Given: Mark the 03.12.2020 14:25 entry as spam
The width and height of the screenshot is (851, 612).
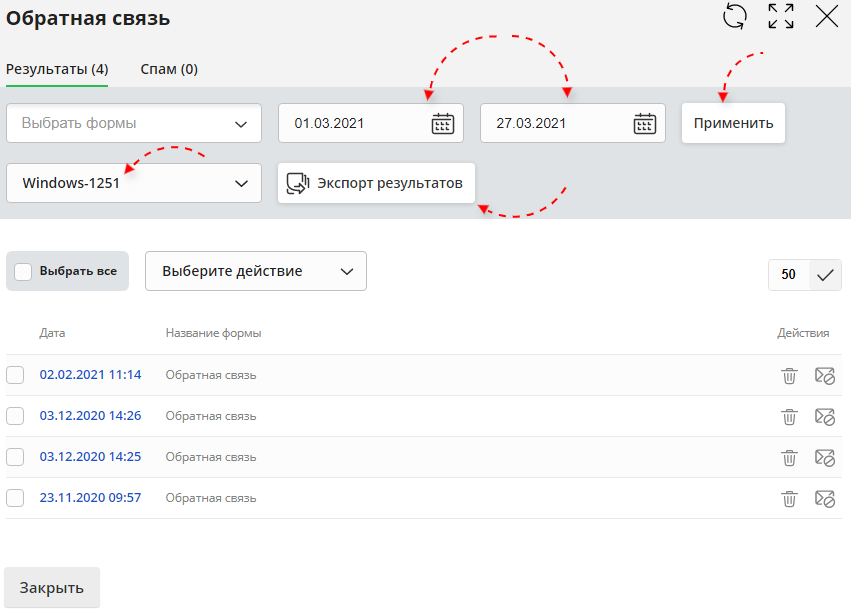Looking at the screenshot, I should click(825, 457).
